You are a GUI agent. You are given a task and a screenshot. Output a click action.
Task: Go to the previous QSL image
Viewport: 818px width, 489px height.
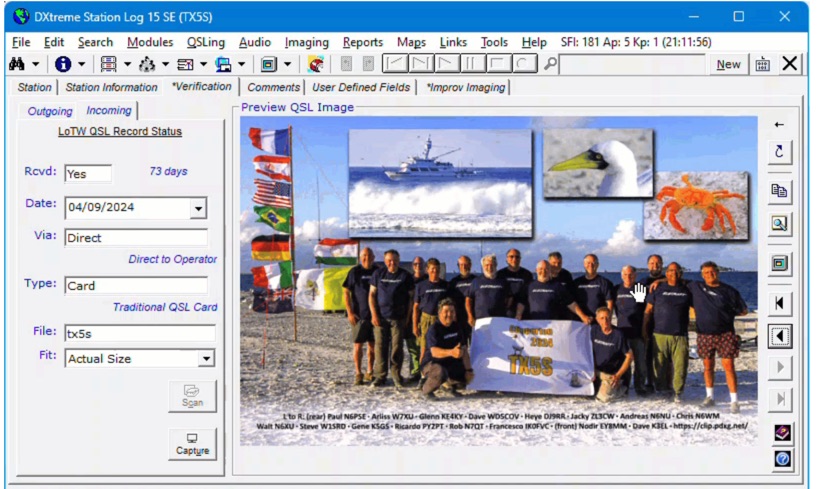[x=780, y=336]
